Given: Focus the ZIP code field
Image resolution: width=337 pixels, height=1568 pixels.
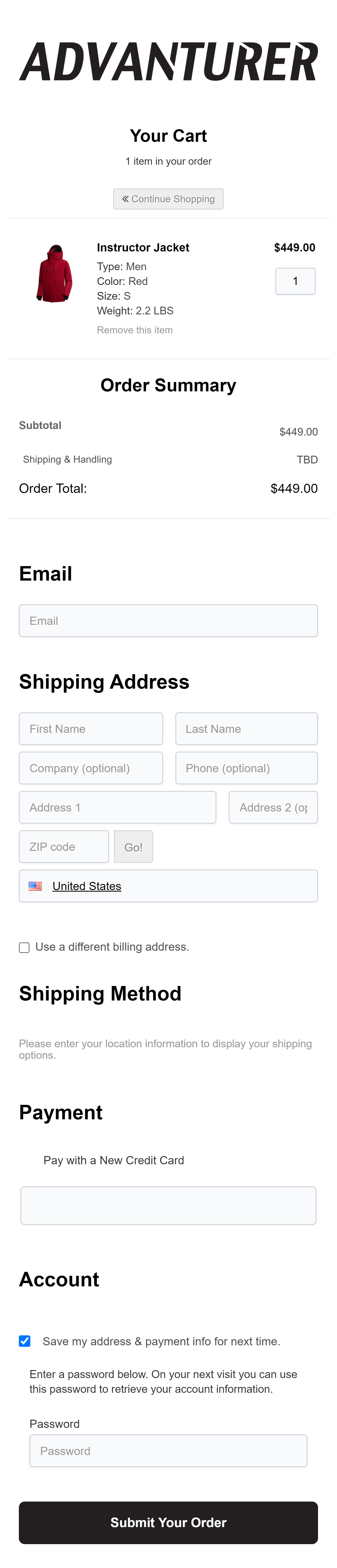Looking at the screenshot, I should pyautogui.click(x=64, y=847).
